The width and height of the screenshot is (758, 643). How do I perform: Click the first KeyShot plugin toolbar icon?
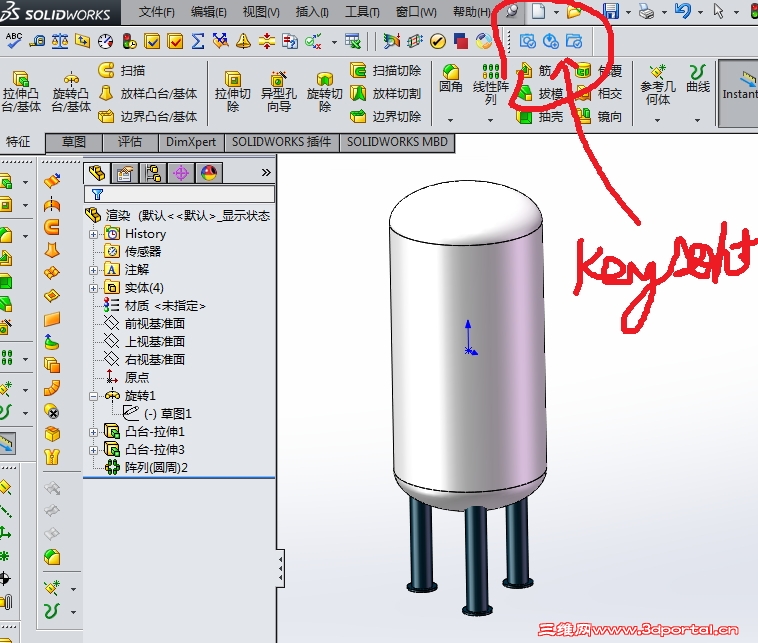(x=527, y=42)
